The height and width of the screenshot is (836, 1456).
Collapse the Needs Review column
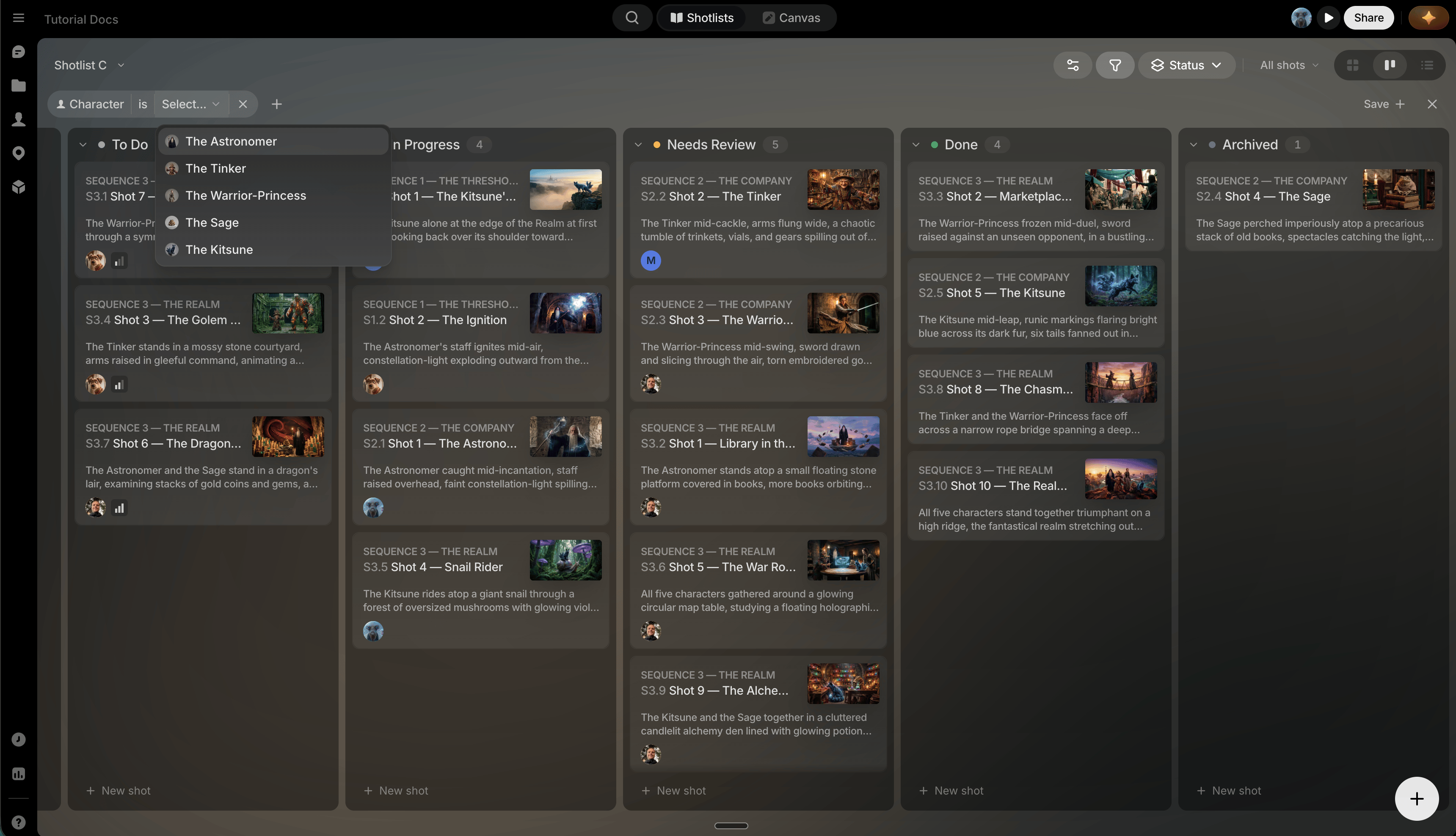pos(638,145)
